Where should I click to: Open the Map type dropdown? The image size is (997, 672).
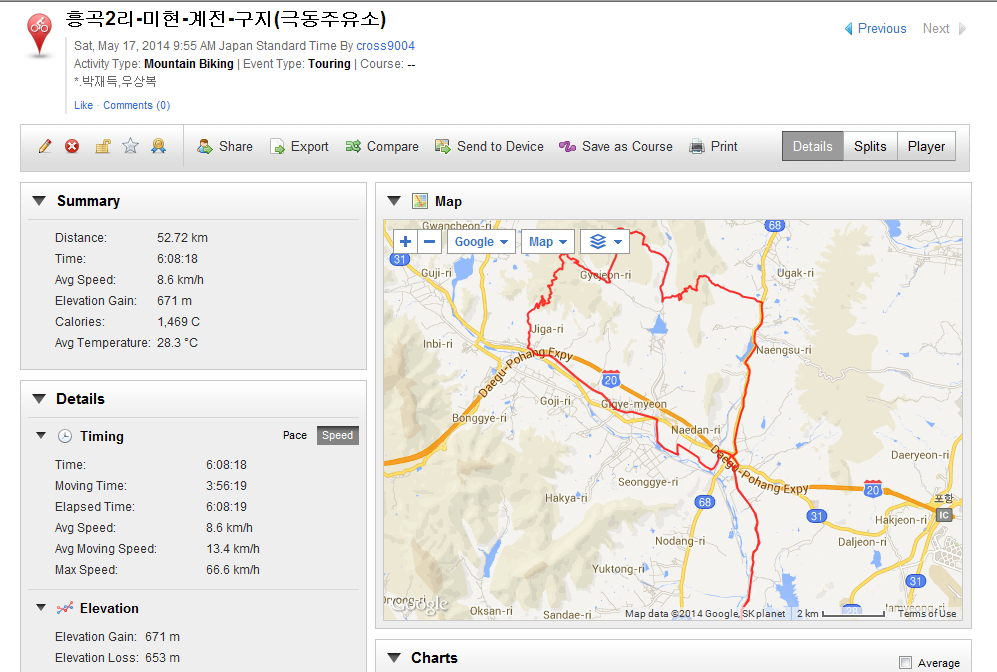click(547, 242)
